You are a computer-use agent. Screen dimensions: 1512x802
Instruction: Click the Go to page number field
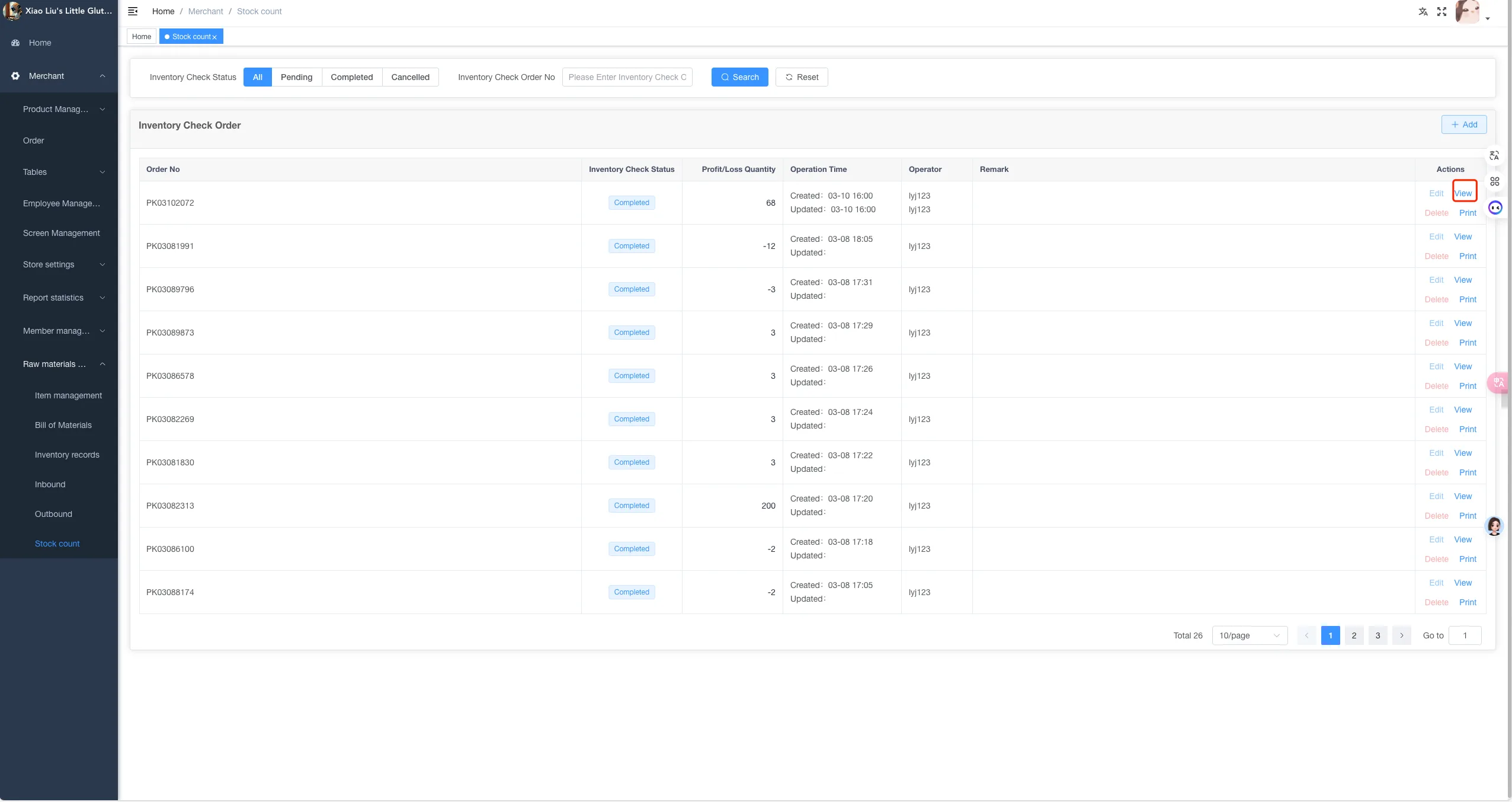1465,635
